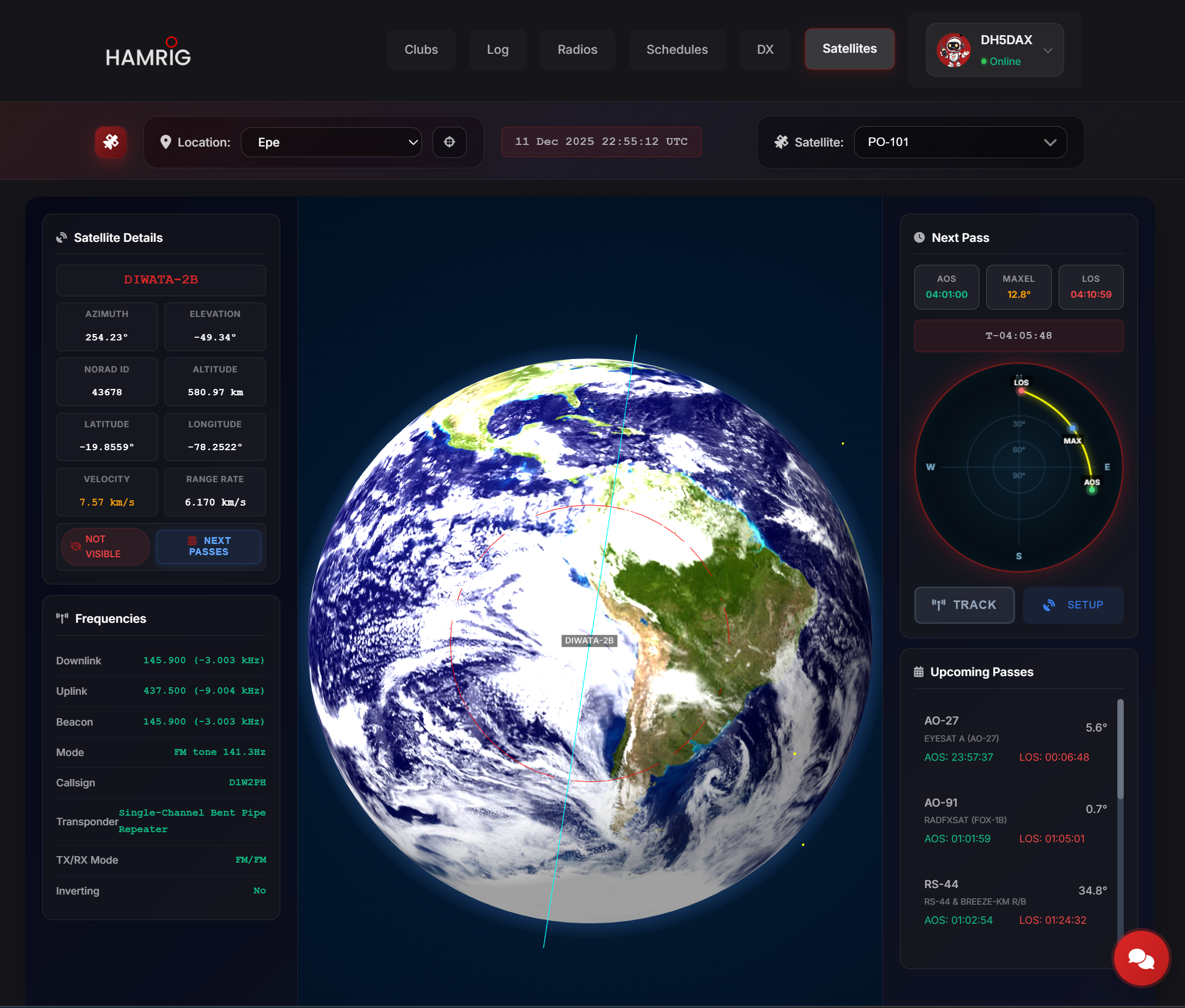Click the calendar icon next to Upcoming Passes
The width and height of the screenshot is (1185, 1008).
[919, 671]
